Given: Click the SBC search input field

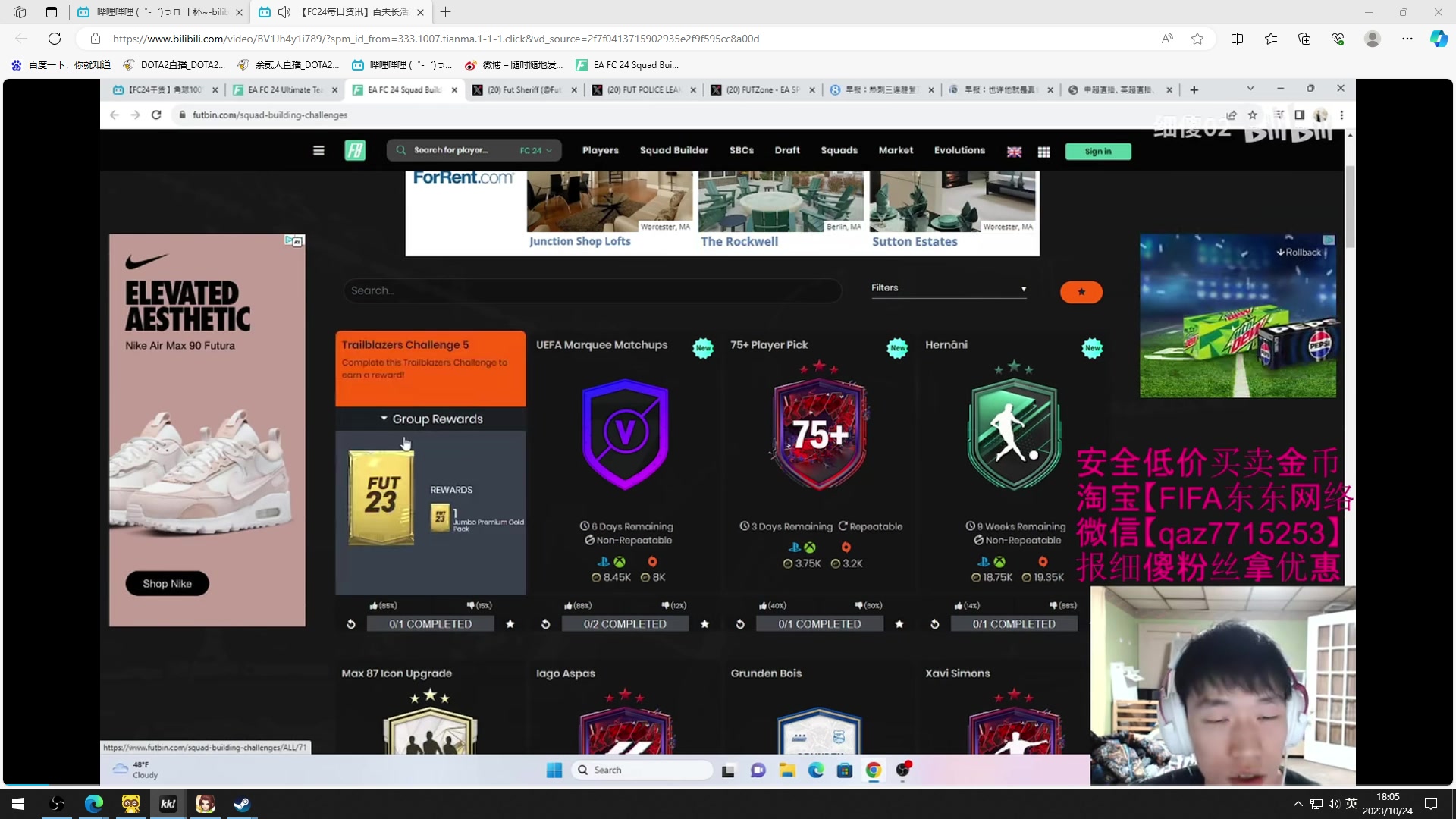Looking at the screenshot, I should pos(591,290).
